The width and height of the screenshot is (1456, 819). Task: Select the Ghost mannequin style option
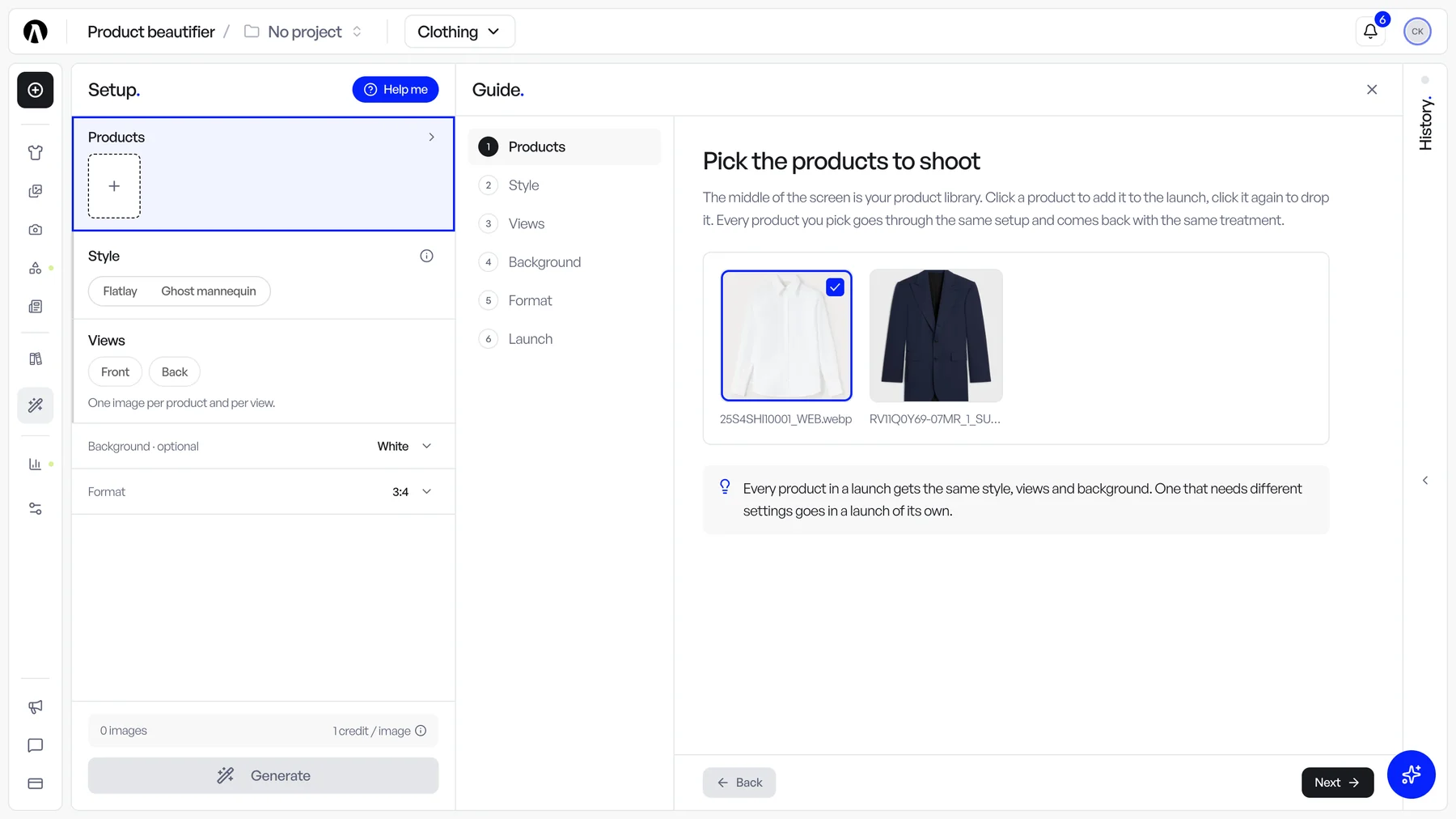(x=209, y=291)
